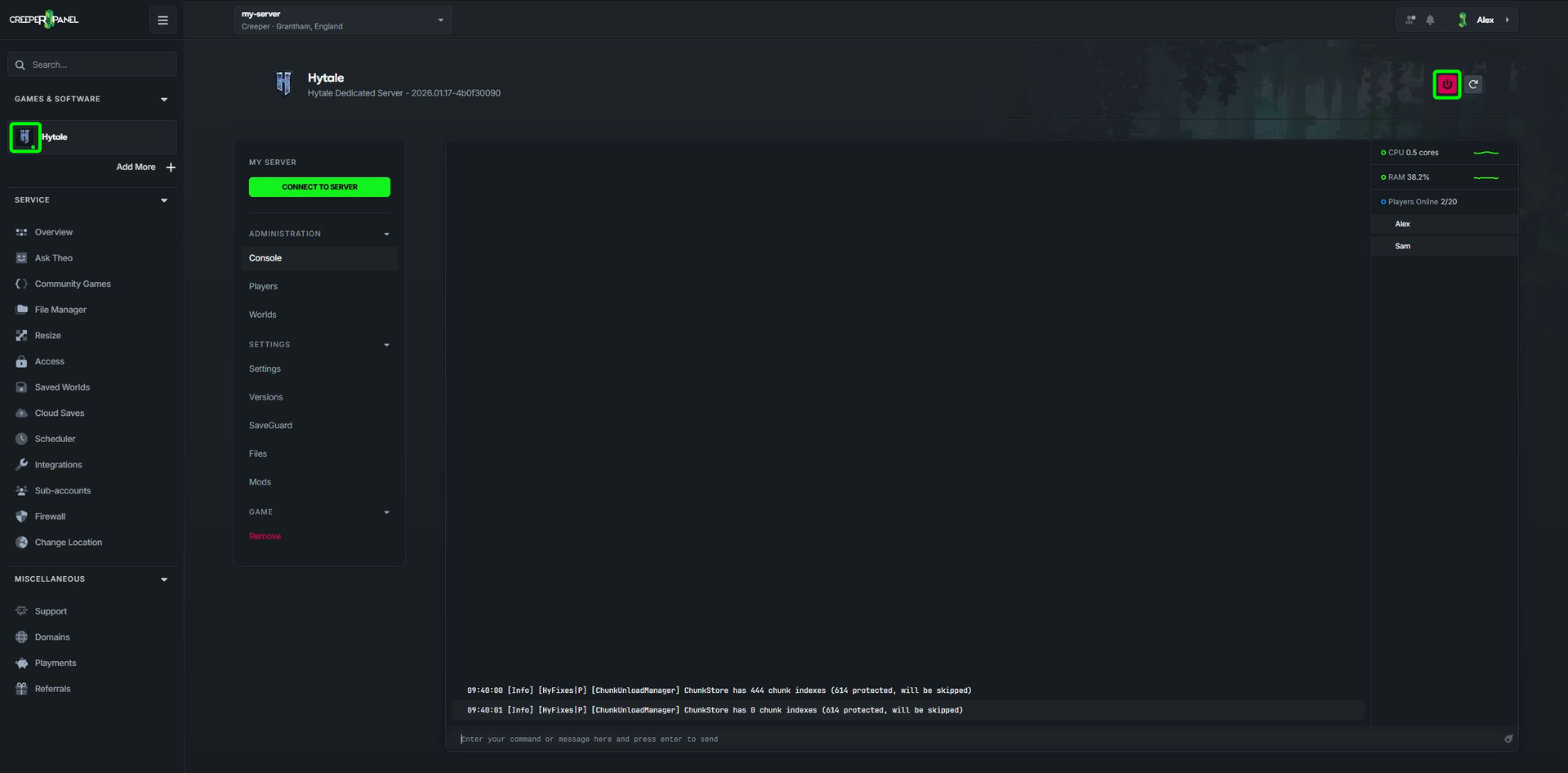Viewport: 1568px width, 773px height.
Task: Open the my-server selector dropdown
Action: click(343, 20)
